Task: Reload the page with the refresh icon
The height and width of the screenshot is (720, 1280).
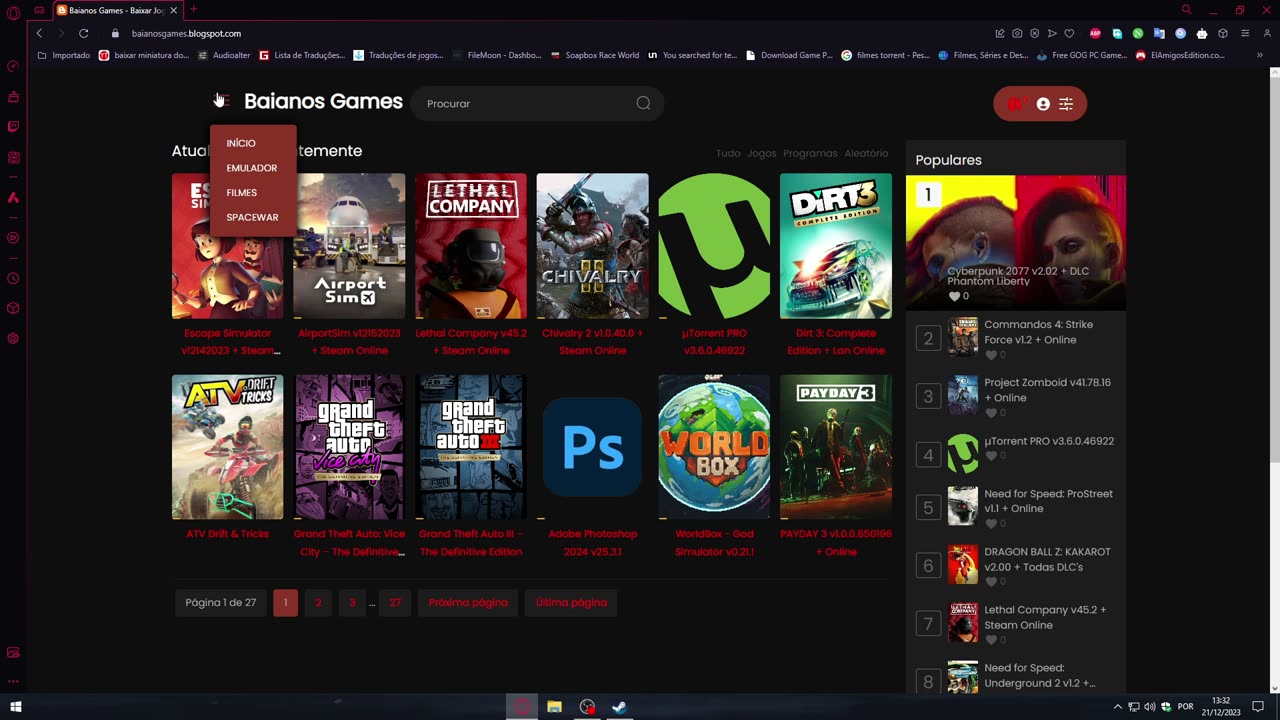Action: pos(84,33)
